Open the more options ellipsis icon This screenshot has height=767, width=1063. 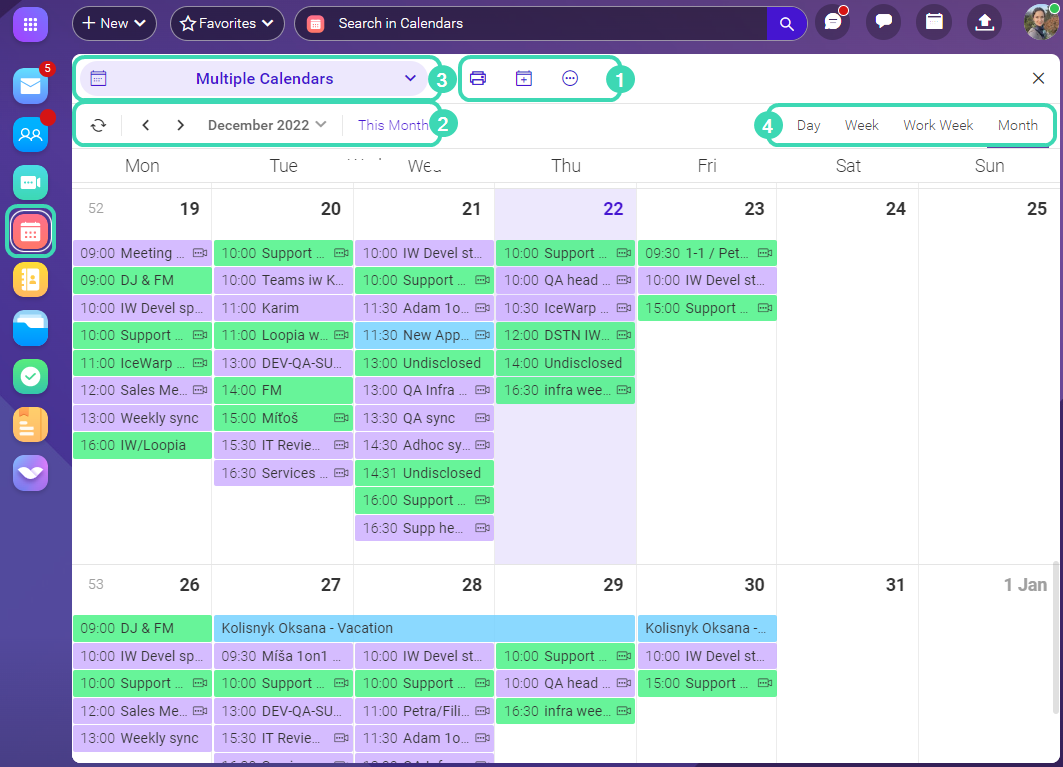pos(570,79)
